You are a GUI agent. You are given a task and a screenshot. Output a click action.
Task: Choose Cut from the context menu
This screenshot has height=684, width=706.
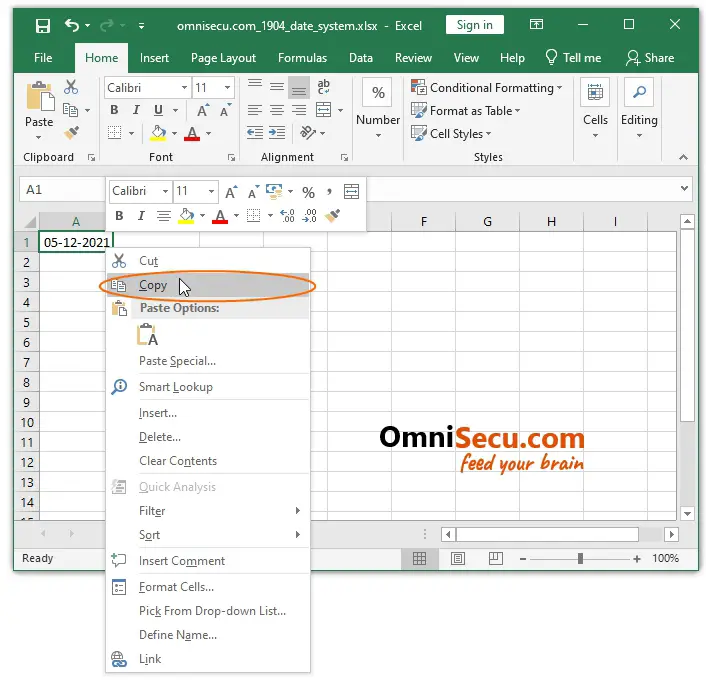click(x=208, y=261)
